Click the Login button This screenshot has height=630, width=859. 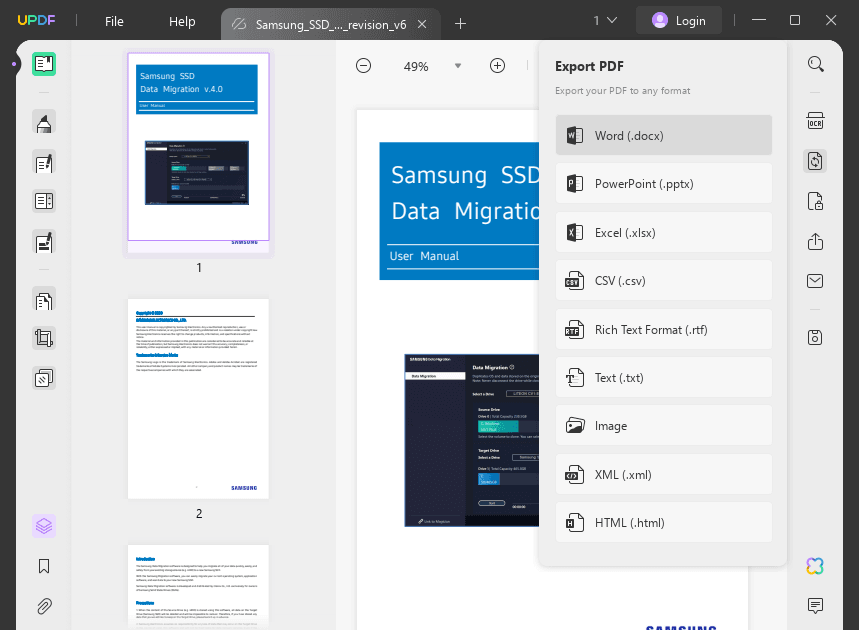coord(679,20)
